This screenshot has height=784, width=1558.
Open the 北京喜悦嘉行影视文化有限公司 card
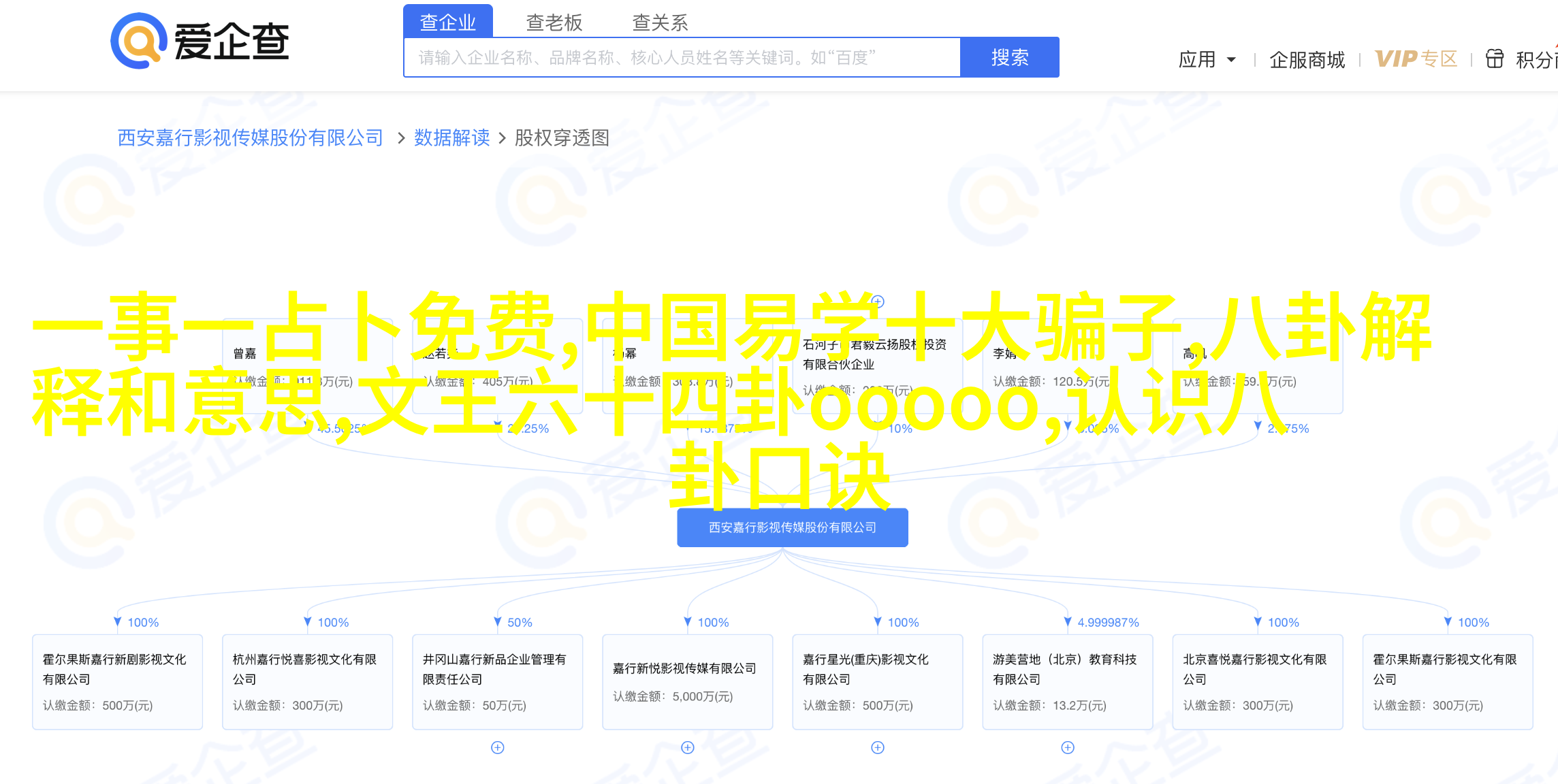pyautogui.click(x=1257, y=682)
